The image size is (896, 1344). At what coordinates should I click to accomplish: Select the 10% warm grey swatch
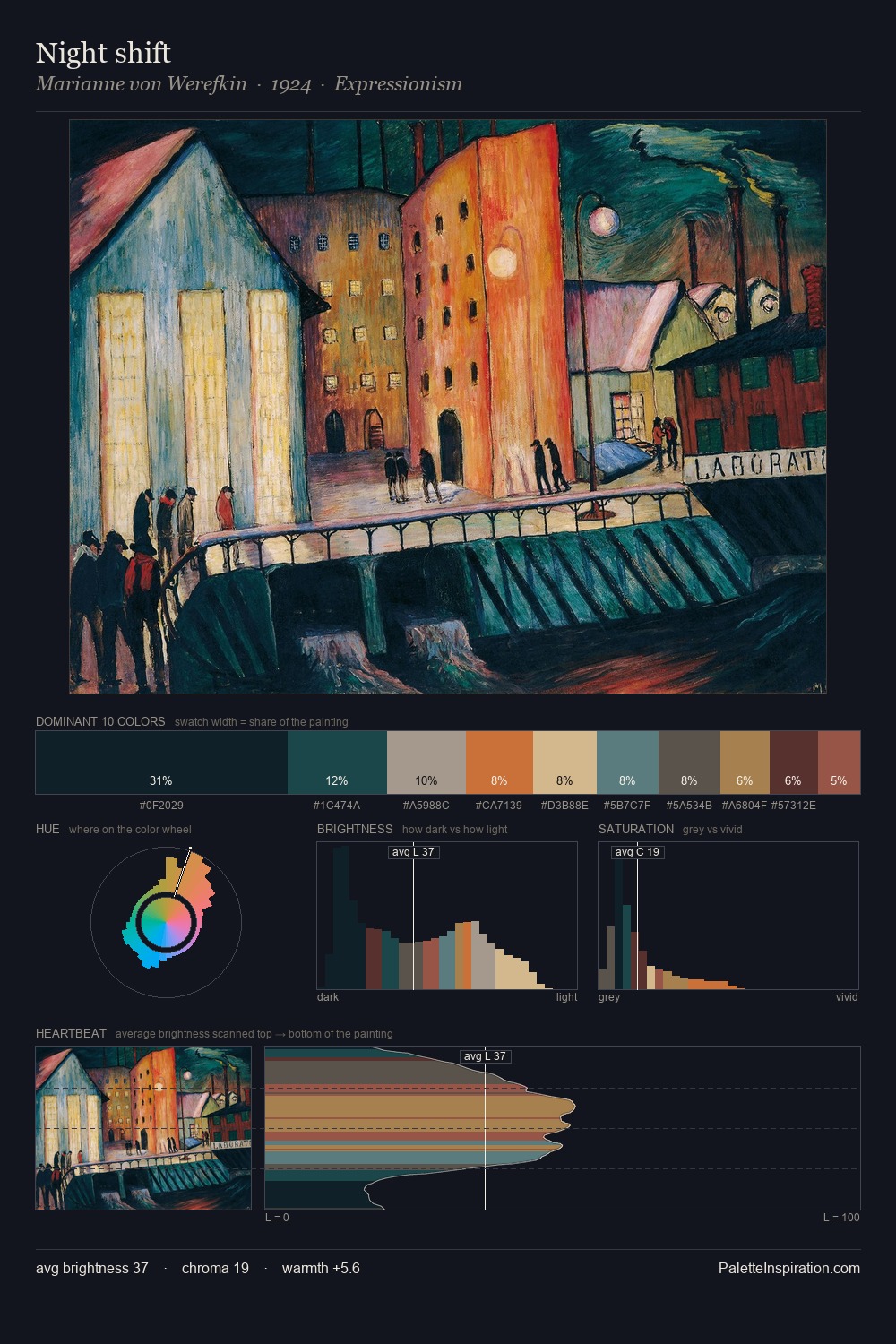coord(426,762)
